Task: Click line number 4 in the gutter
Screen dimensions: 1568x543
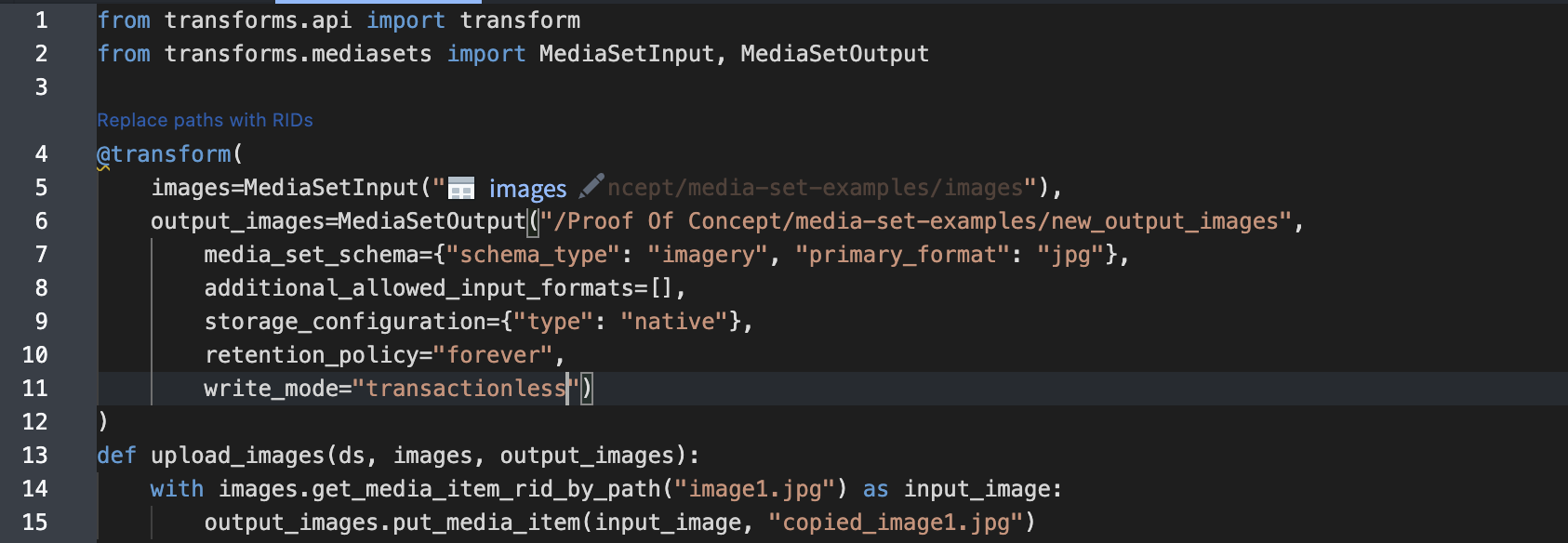Action: click(41, 154)
